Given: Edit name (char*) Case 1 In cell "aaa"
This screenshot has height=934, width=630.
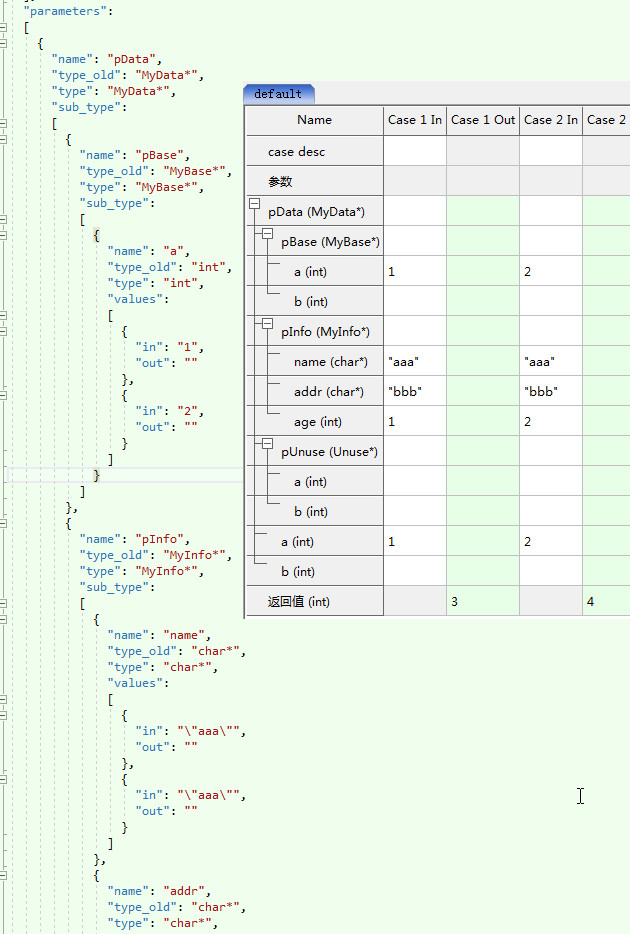Looking at the screenshot, I should (414, 361).
